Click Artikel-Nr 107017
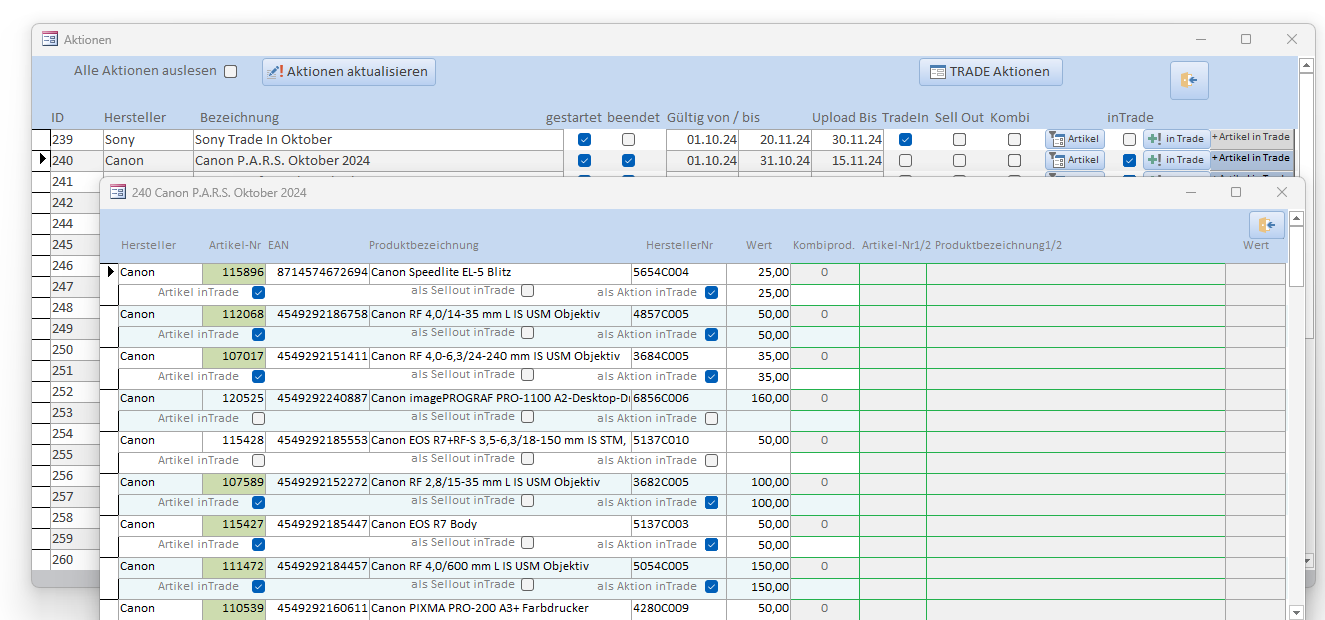The height and width of the screenshot is (620, 1325). click(234, 356)
